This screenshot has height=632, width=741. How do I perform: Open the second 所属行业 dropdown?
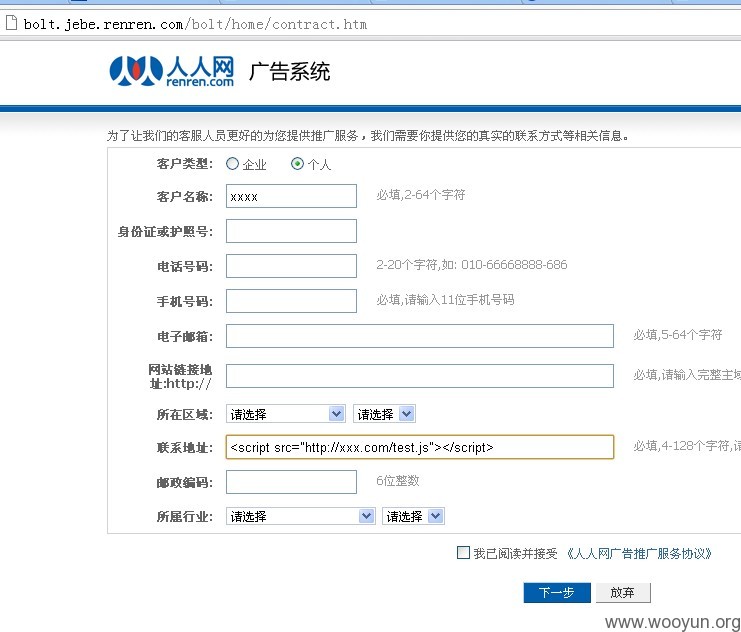click(413, 516)
